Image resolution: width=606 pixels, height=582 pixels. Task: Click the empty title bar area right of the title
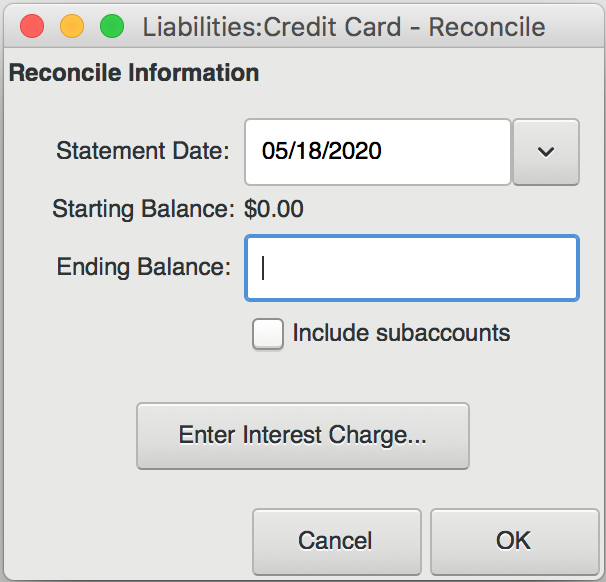point(574,26)
